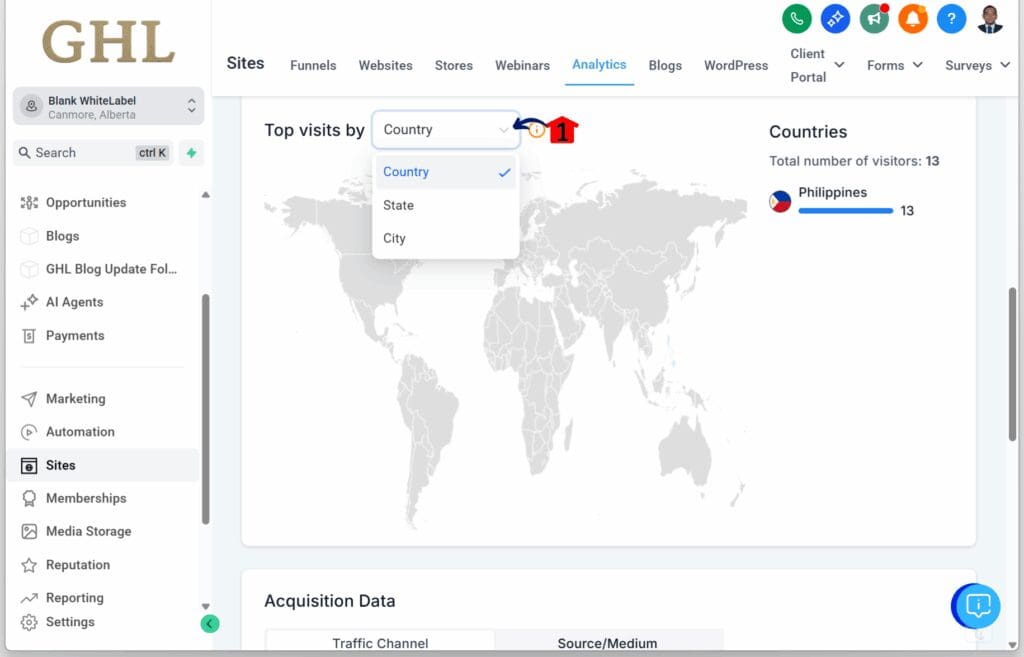Open the Surveys dropdown

[x=976, y=65]
